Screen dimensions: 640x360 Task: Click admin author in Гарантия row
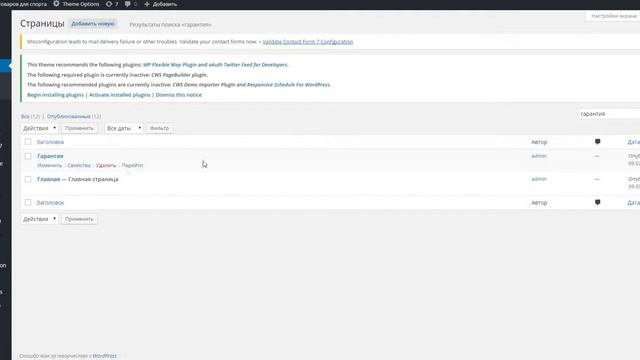pos(539,156)
